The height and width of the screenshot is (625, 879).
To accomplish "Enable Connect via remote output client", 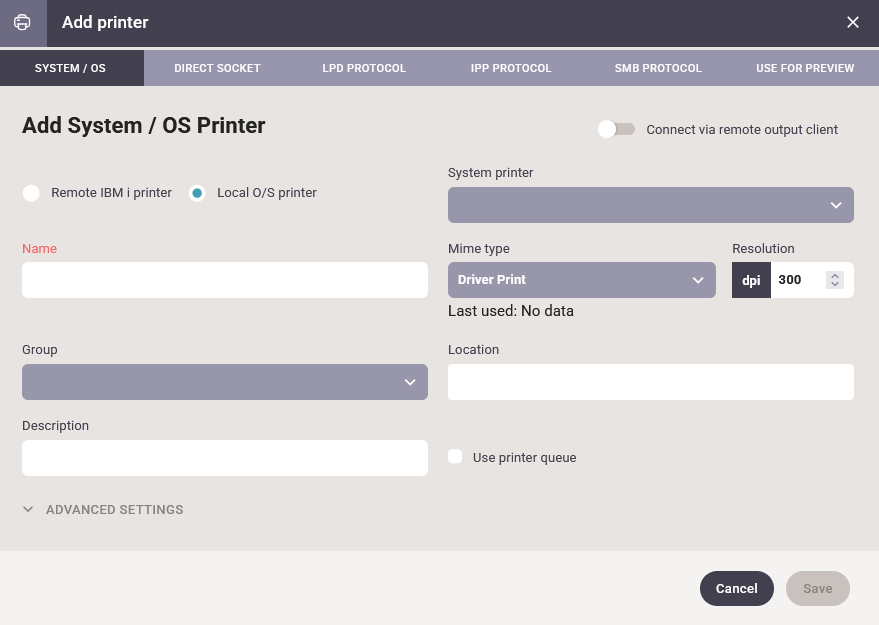I will click(616, 129).
